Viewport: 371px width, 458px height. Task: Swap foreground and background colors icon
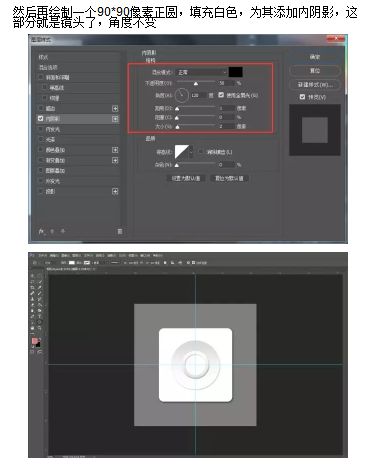40,339
